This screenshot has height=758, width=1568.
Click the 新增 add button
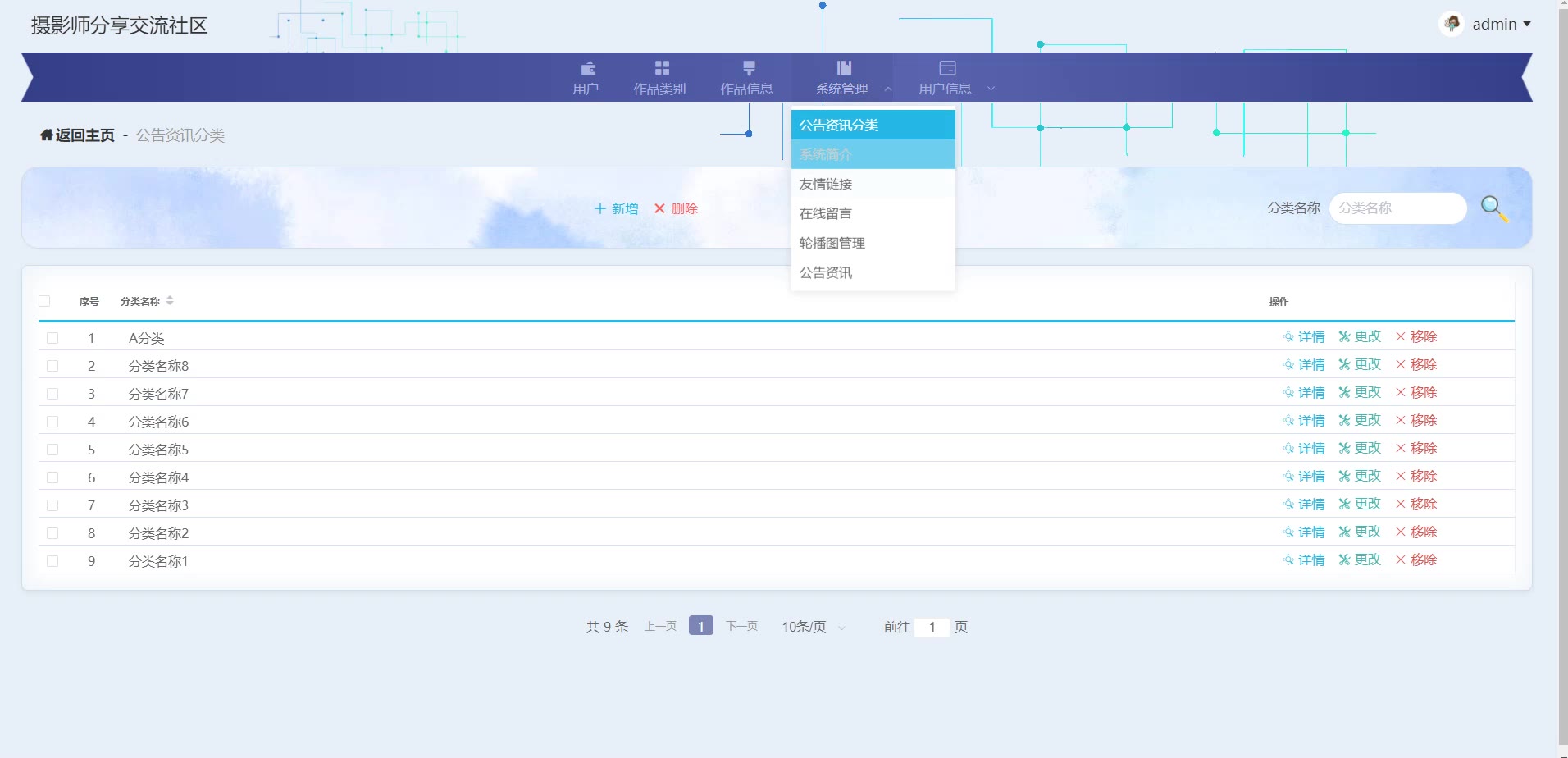(x=616, y=208)
